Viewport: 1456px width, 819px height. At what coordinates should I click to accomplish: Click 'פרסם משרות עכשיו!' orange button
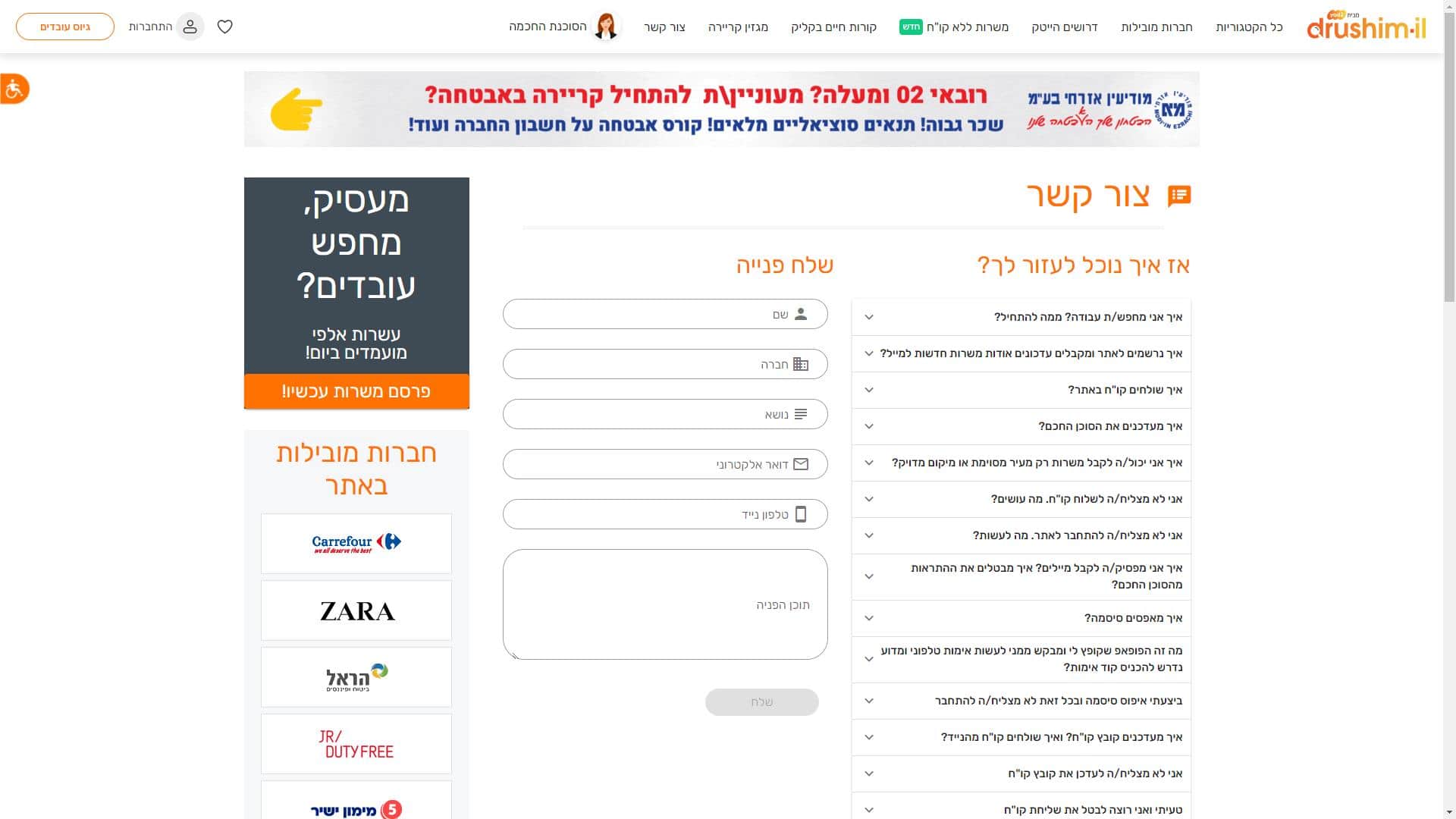pos(356,391)
